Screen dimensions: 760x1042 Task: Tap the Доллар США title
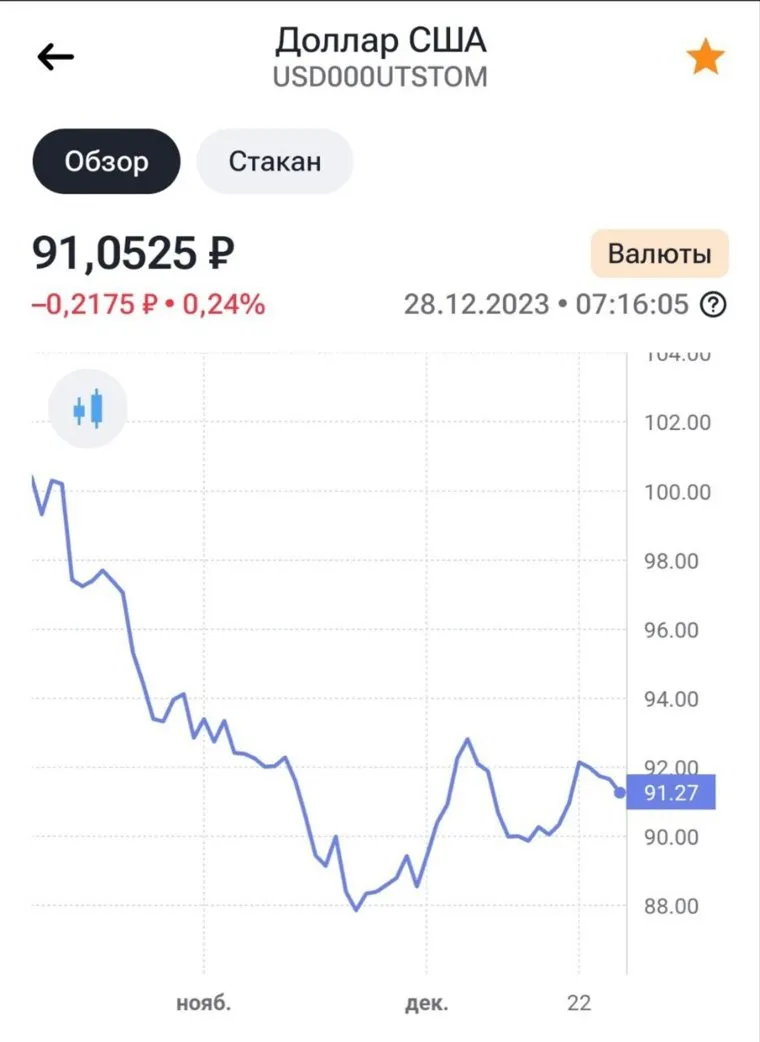click(x=381, y=40)
